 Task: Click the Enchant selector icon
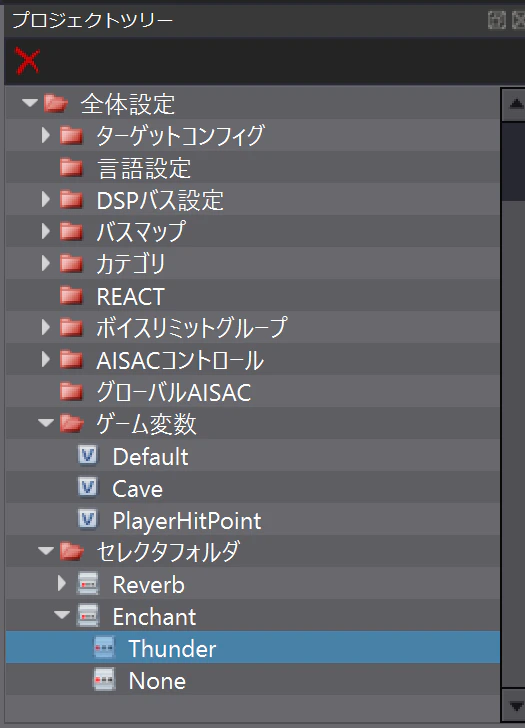coord(88,616)
